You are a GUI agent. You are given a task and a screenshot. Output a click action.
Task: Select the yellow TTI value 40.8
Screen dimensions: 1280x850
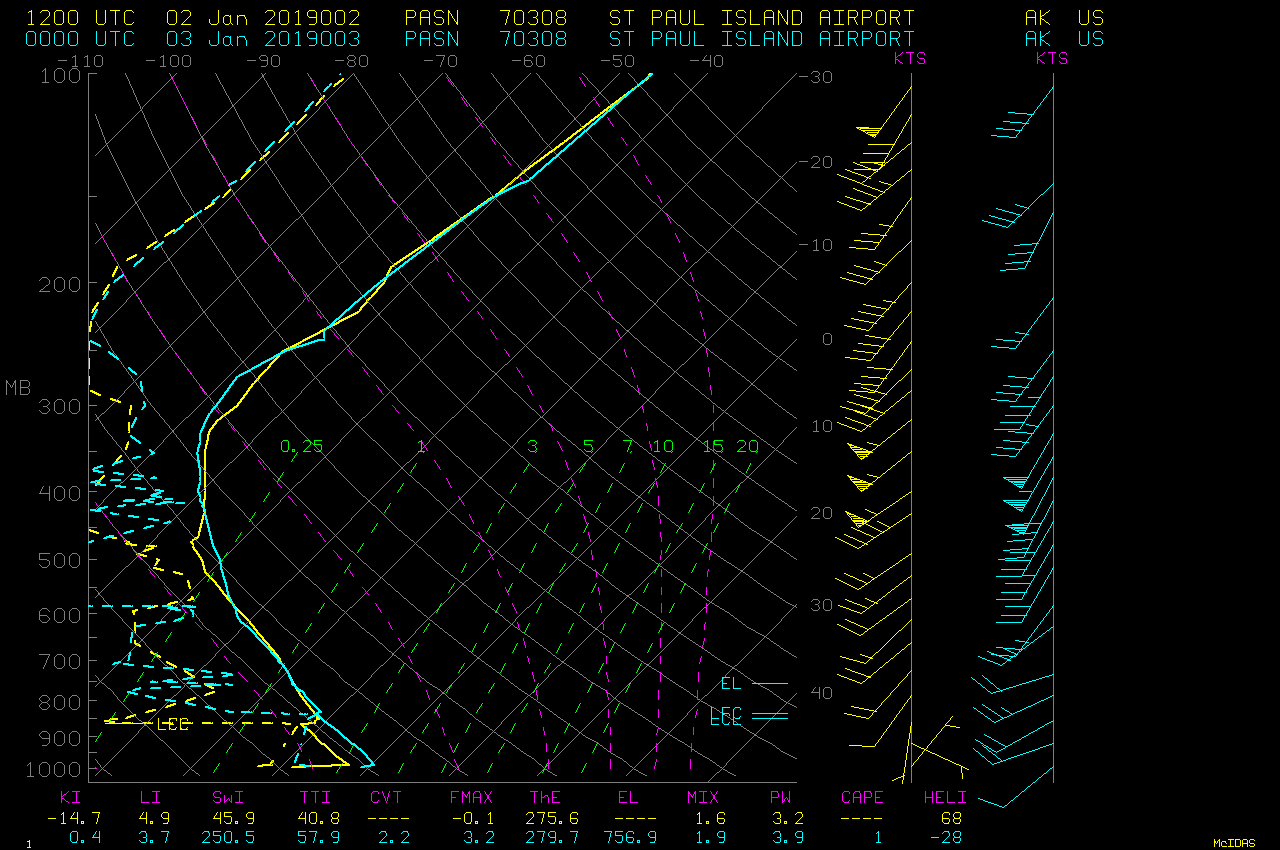pos(317,817)
